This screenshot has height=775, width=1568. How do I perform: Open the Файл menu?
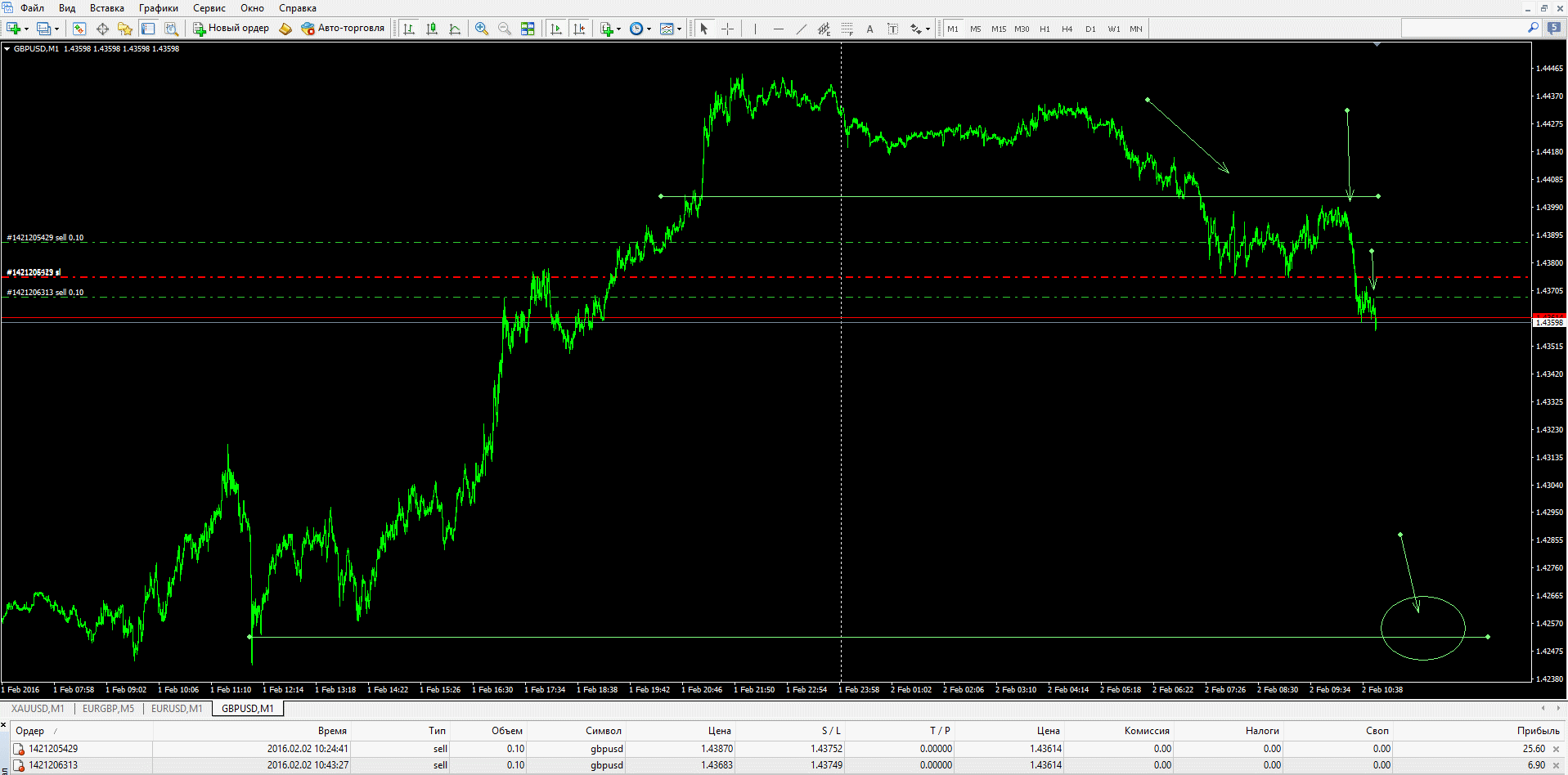click(33, 8)
